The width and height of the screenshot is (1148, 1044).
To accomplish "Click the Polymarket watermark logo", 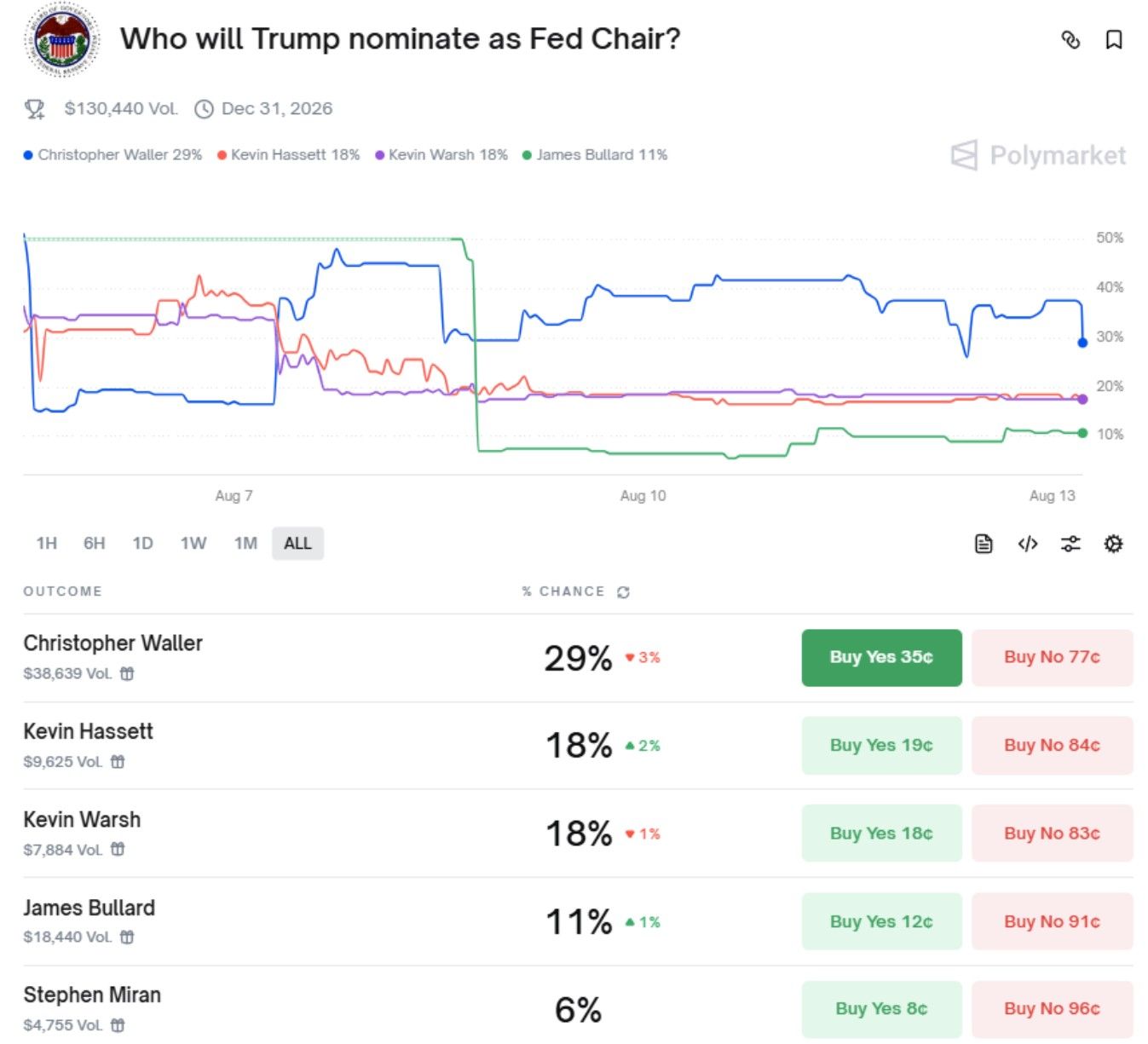I will pyautogui.click(x=1036, y=155).
